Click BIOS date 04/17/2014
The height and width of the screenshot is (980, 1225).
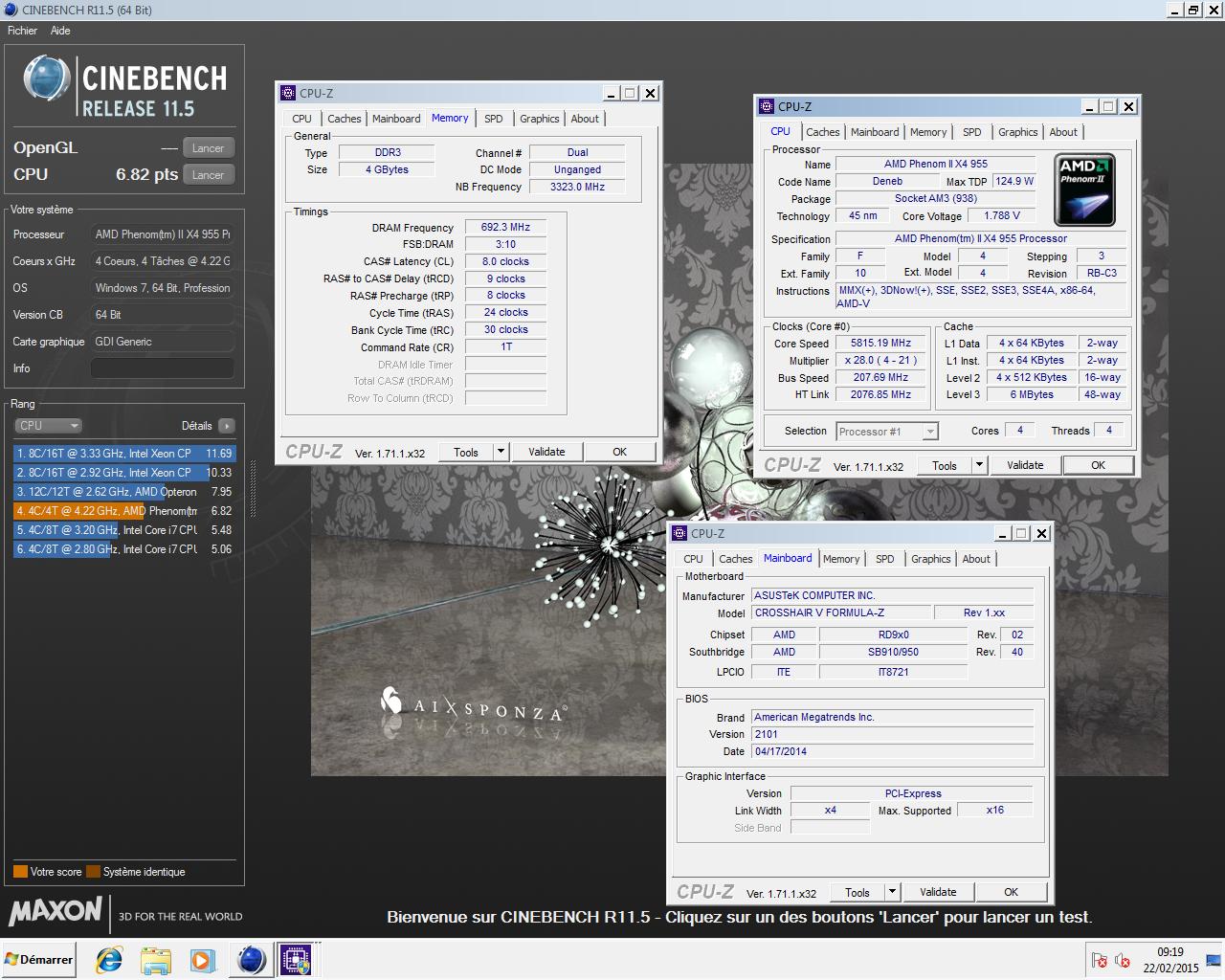pos(892,751)
